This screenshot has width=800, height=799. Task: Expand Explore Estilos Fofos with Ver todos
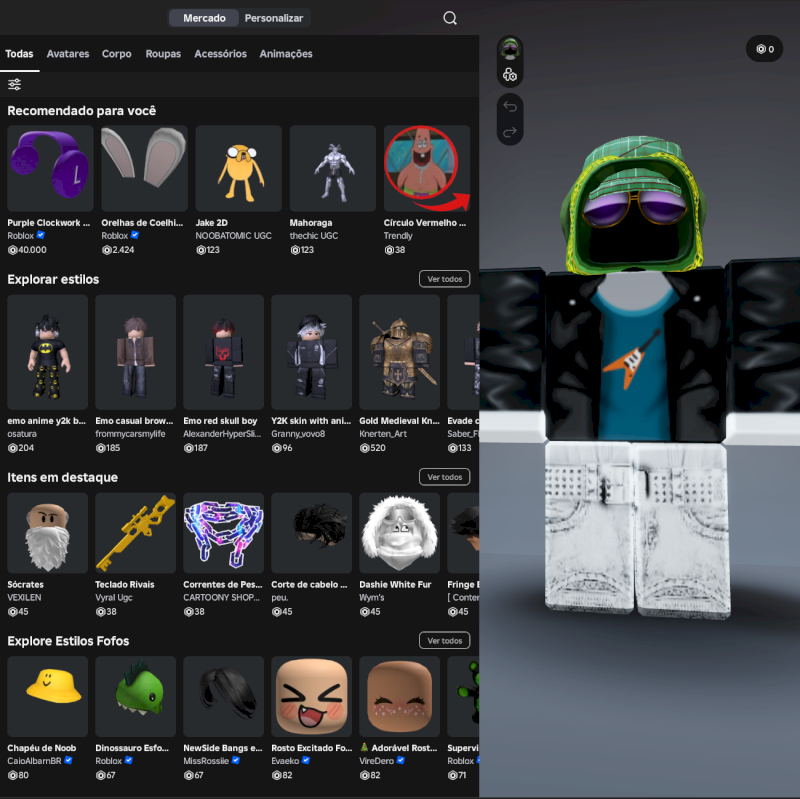click(444, 640)
